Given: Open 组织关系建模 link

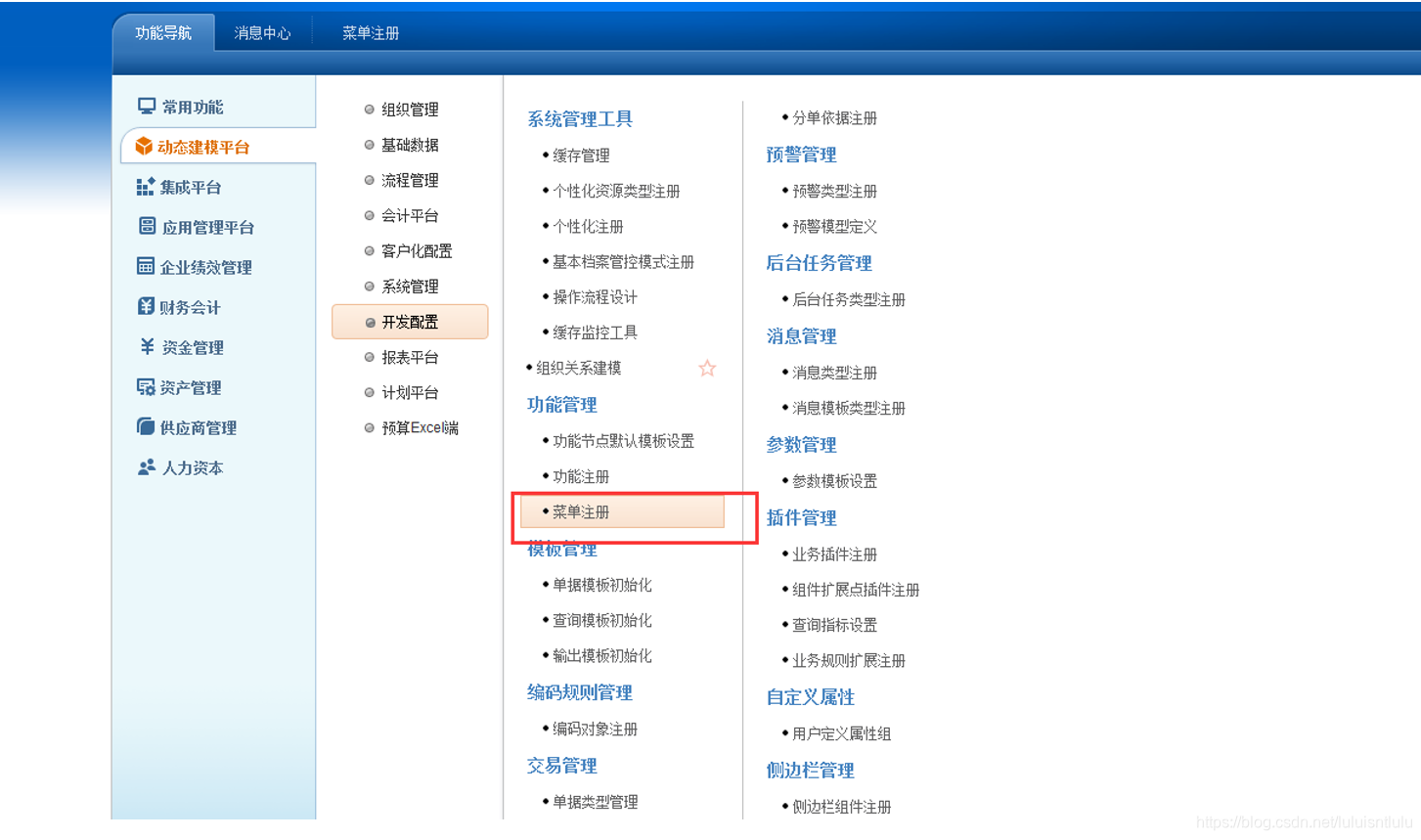Looking at the screenshot, I should (x=578, y=368).
